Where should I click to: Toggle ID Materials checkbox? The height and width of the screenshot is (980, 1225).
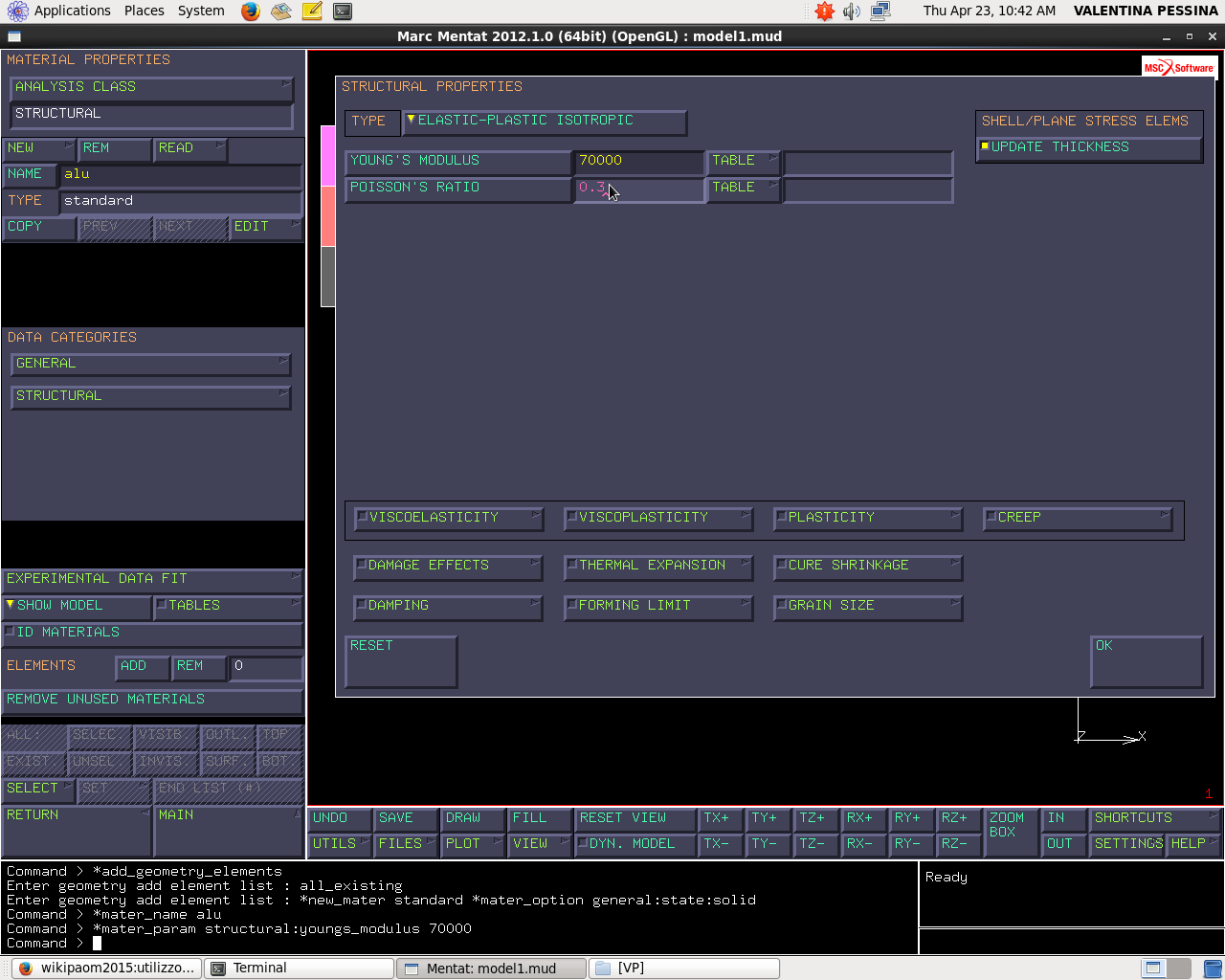click(151, 634)
